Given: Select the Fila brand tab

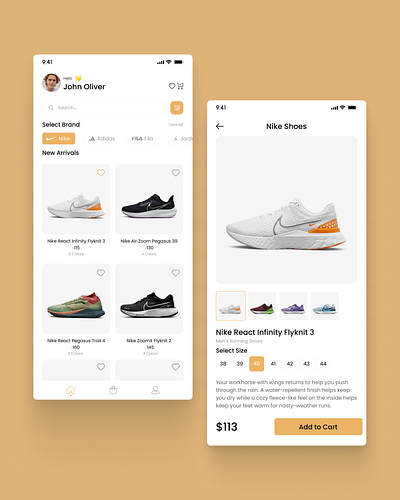Looking at the screenshot, I should 143,138.
